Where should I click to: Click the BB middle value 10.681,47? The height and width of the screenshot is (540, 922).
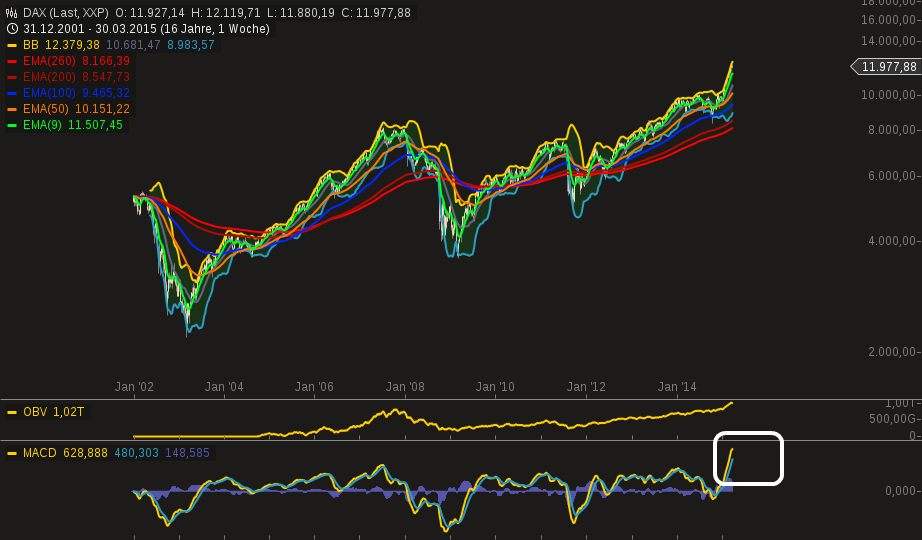(x=133, y=45)
